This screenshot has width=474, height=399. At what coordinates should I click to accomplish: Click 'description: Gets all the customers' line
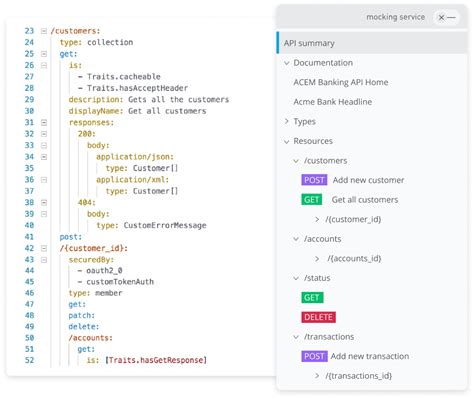[x=149, y=100]
